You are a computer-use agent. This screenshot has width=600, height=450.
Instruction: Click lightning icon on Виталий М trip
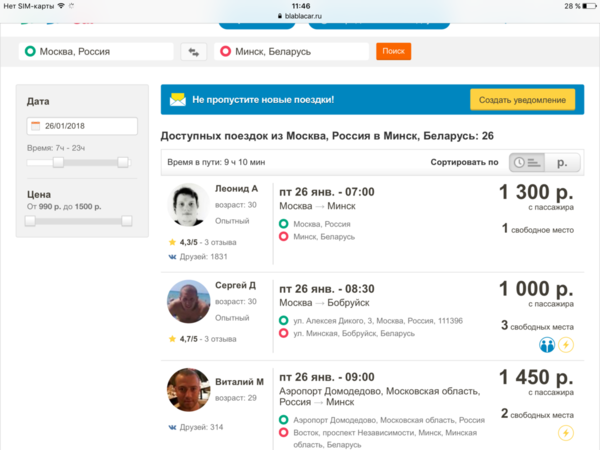(x=566, y=433)
